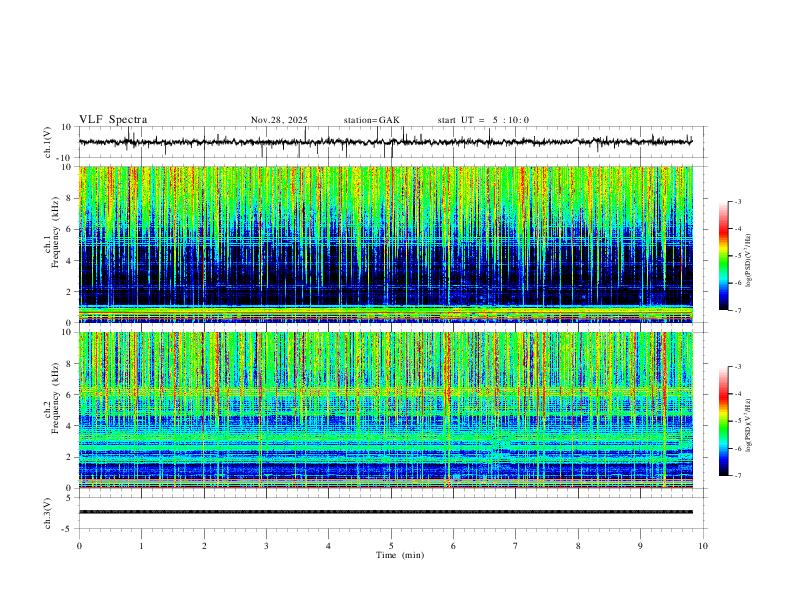The image size is (792, 612).
Task: Click the "ch.1 Frequency (kHz)" axis label
Action: coord(52,231)
